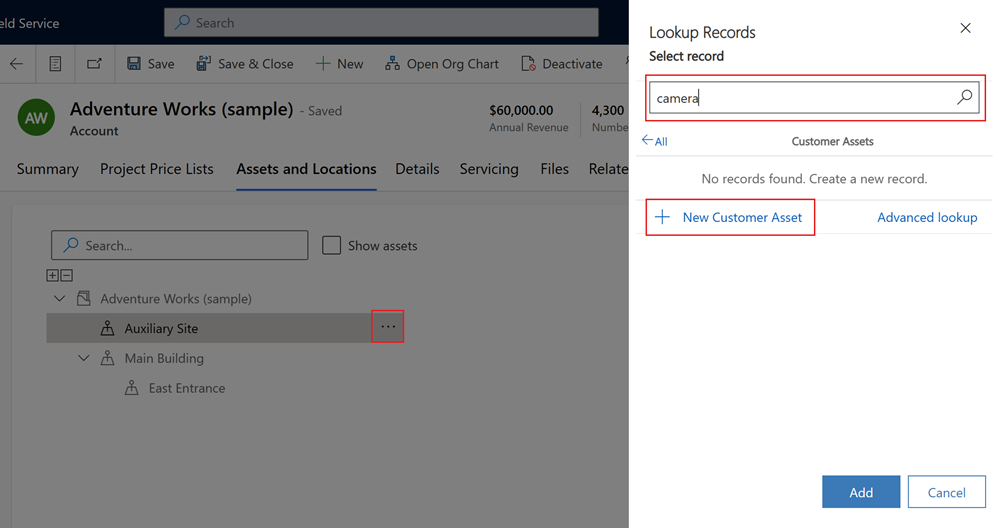Click the East Entrance location icon
The width and height of the screenshot is (1000, 528).
click(x=131, y=388)
